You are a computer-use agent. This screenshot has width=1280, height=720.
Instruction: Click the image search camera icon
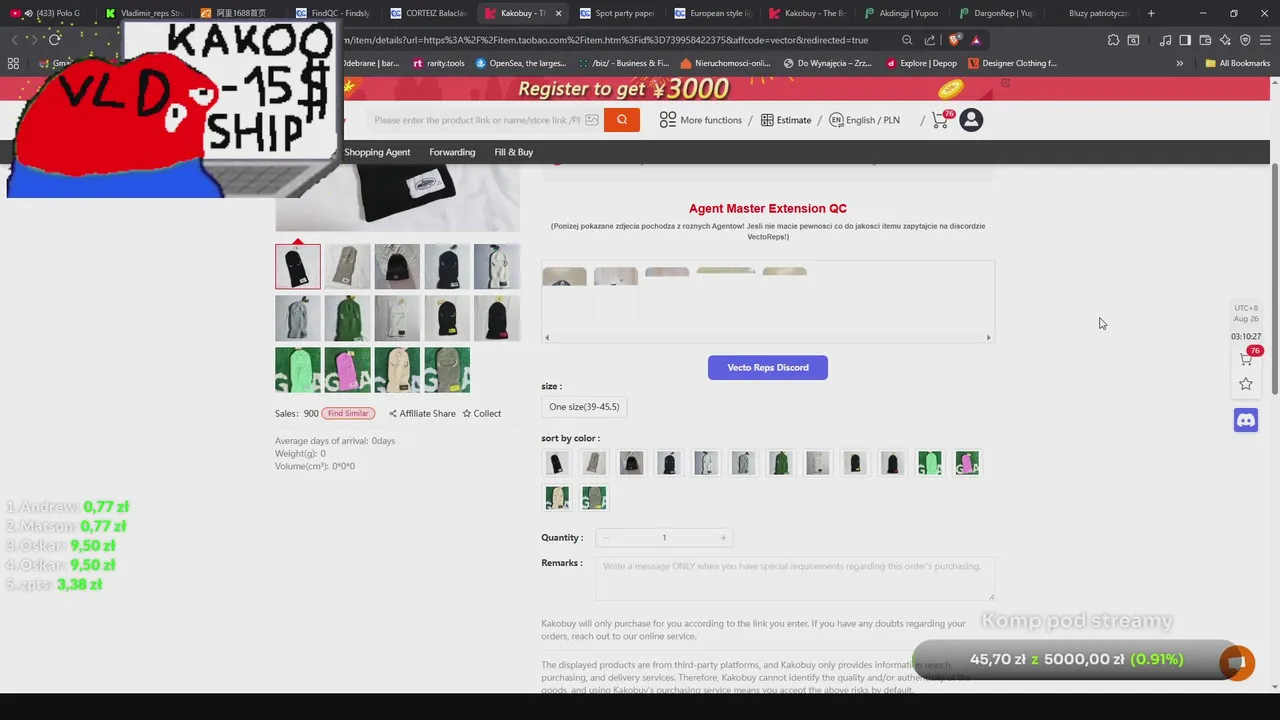click(x=592, y=120)
